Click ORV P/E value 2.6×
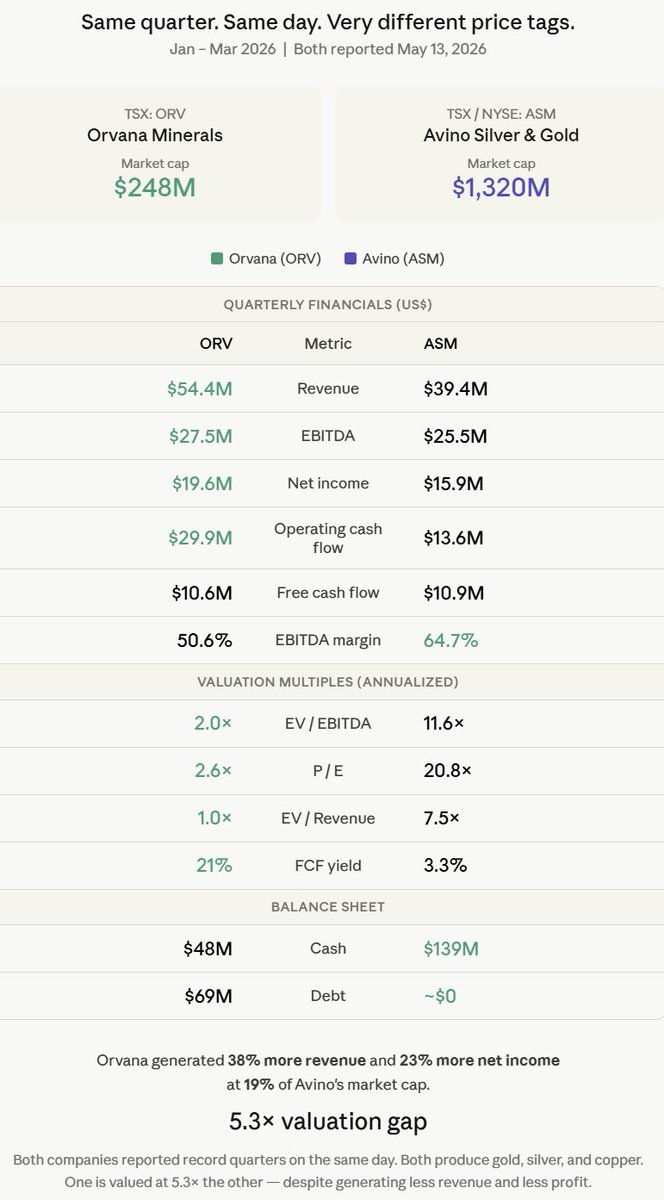This screenshot has height=1200, width=664. tap(213, 771)
